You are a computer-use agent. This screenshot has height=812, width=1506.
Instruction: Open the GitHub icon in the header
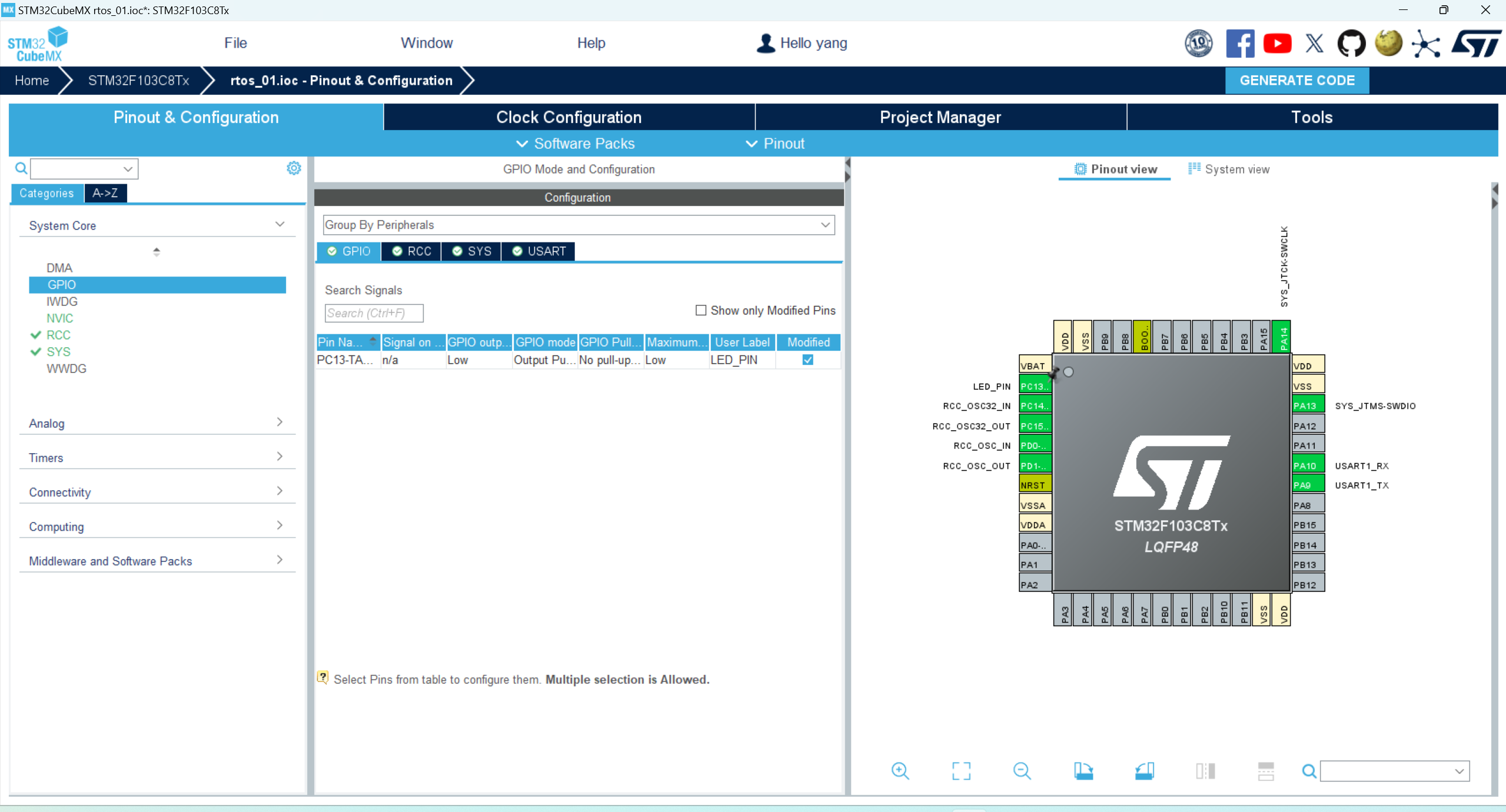[x=1351, y=44]
